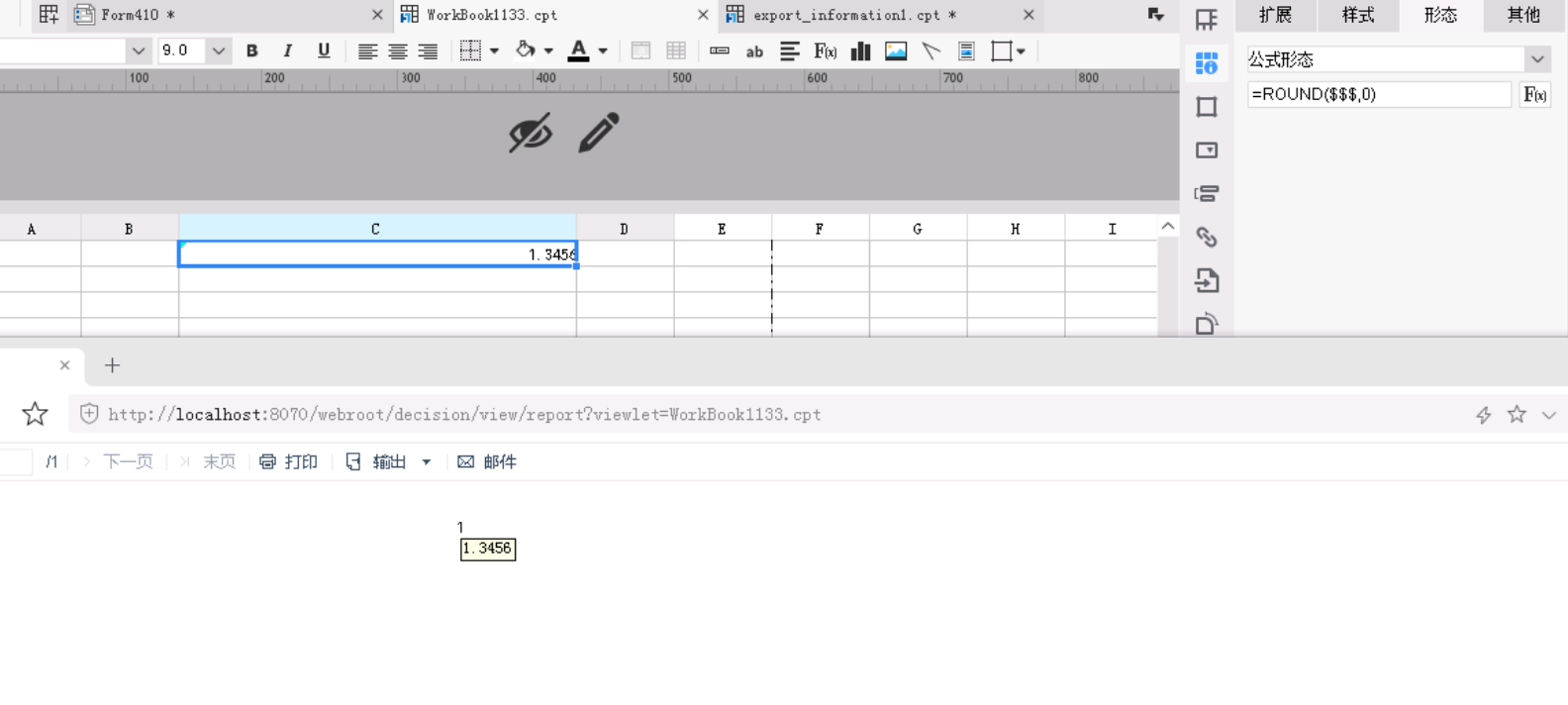Align cell text left
This screenshot has width=1568, height=705.
(367, 51)
